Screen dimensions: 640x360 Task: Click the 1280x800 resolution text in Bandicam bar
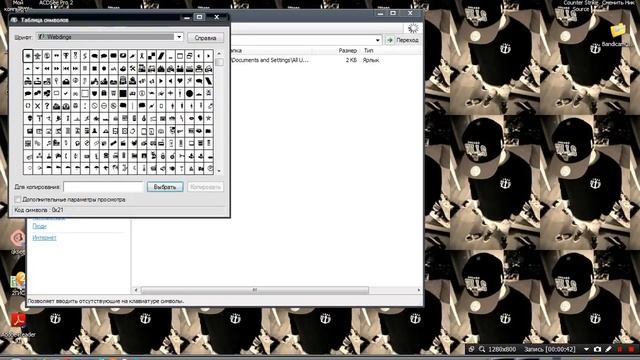tap(502, 349)
